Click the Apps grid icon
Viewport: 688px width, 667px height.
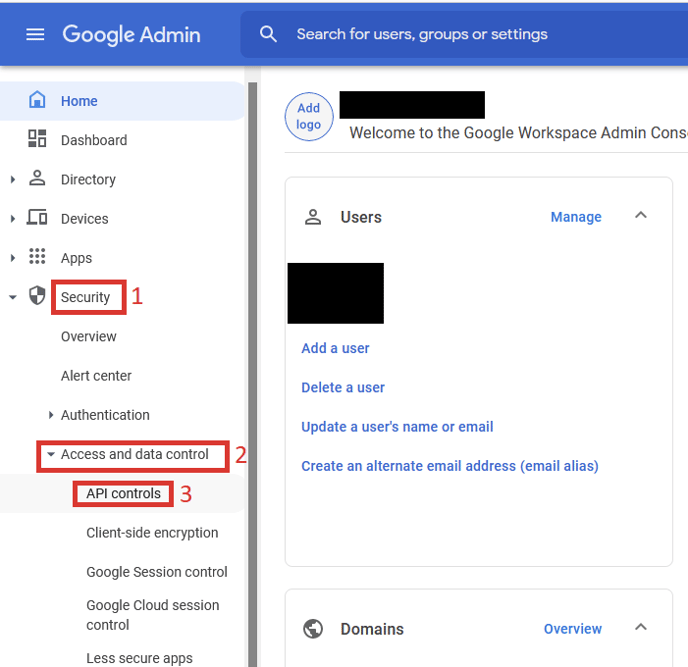pyautogui.click(x=37, y=257)
